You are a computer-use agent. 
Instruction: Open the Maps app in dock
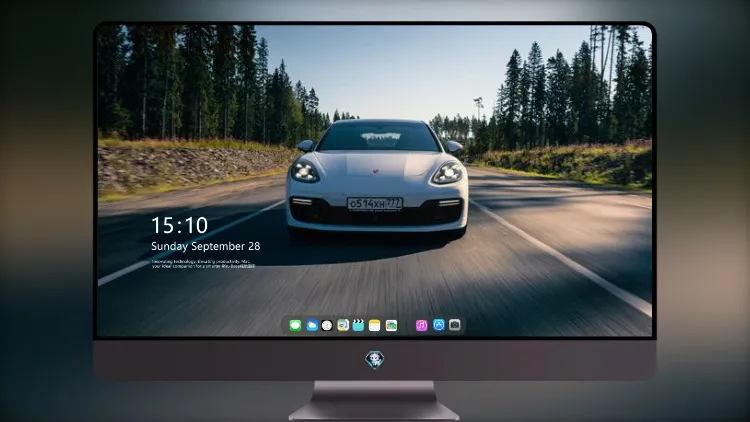coord(342,325)
